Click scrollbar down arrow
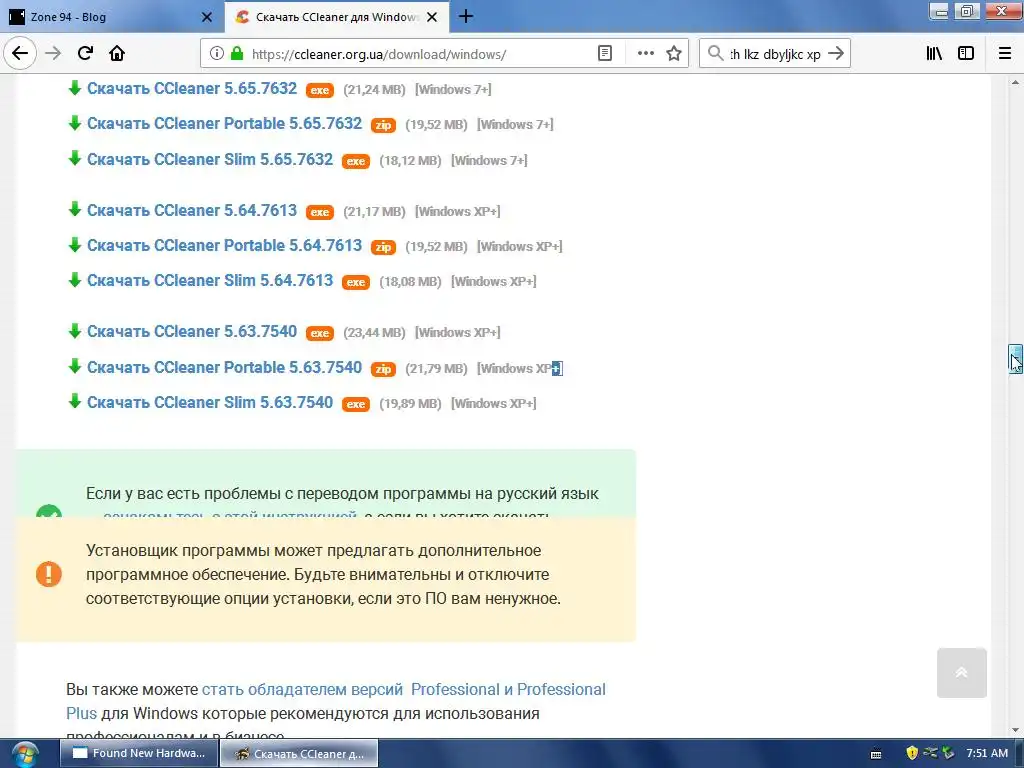 point(1015,730)
